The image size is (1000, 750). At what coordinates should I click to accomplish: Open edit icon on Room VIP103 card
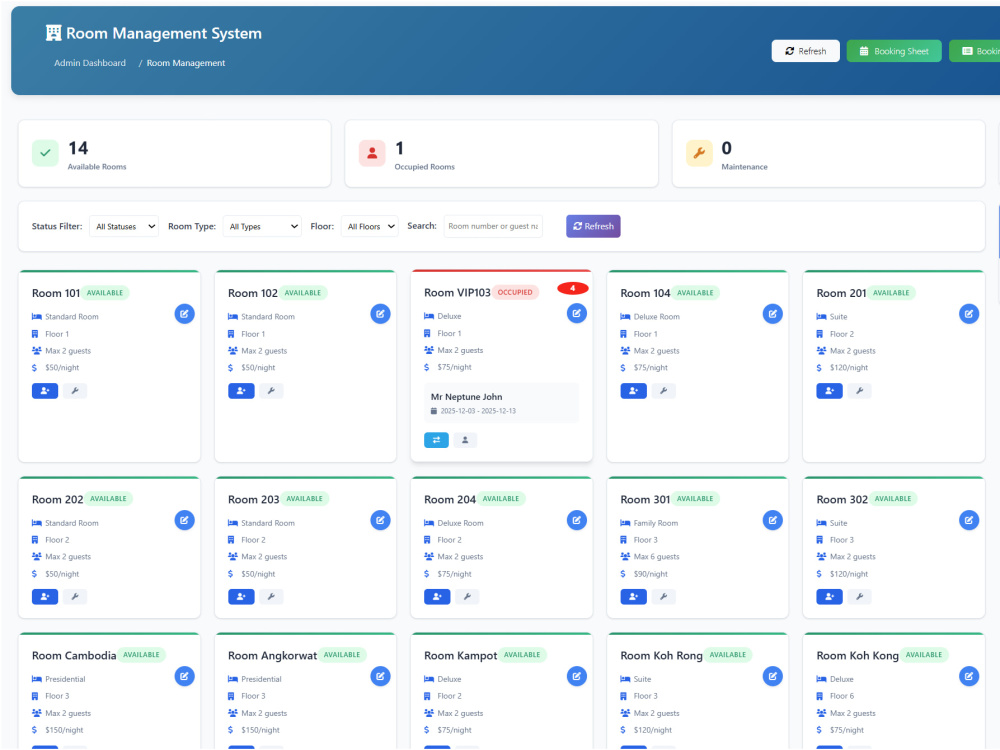tap(577, 313)
